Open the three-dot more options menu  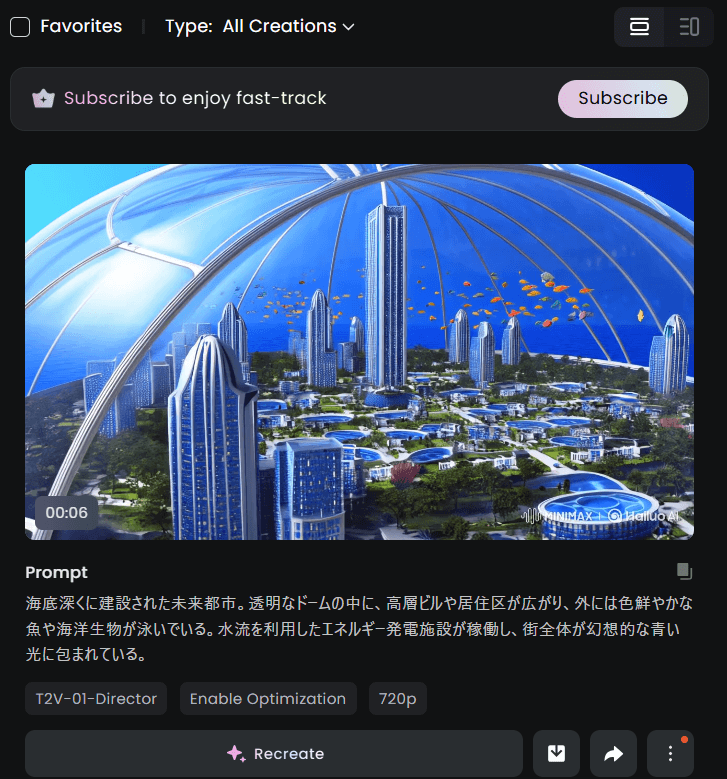670,754
